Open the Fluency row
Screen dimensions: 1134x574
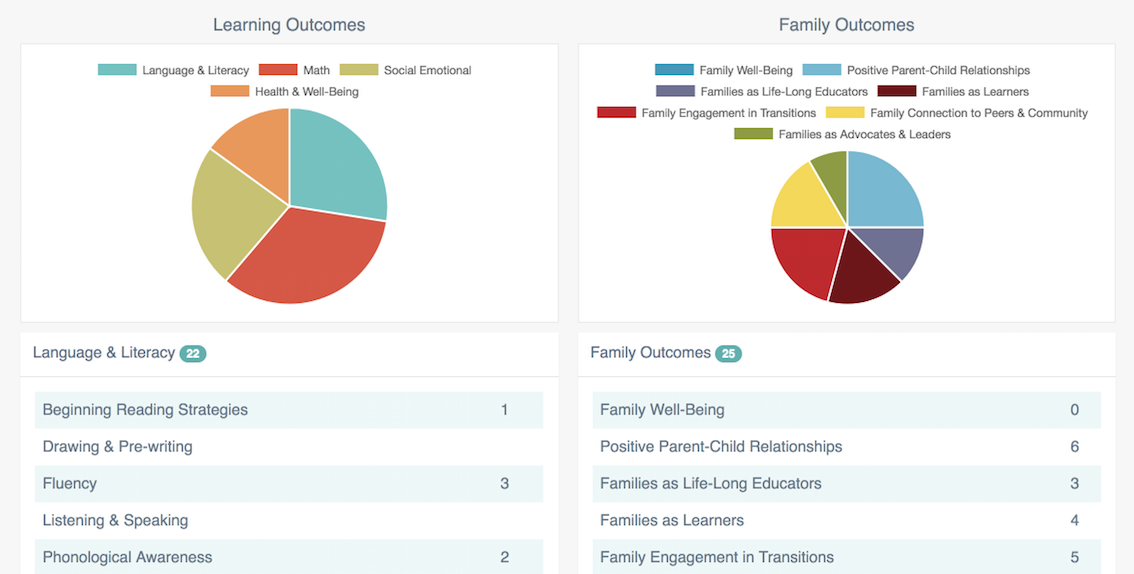pyautogui.click(x=288, y=483)
